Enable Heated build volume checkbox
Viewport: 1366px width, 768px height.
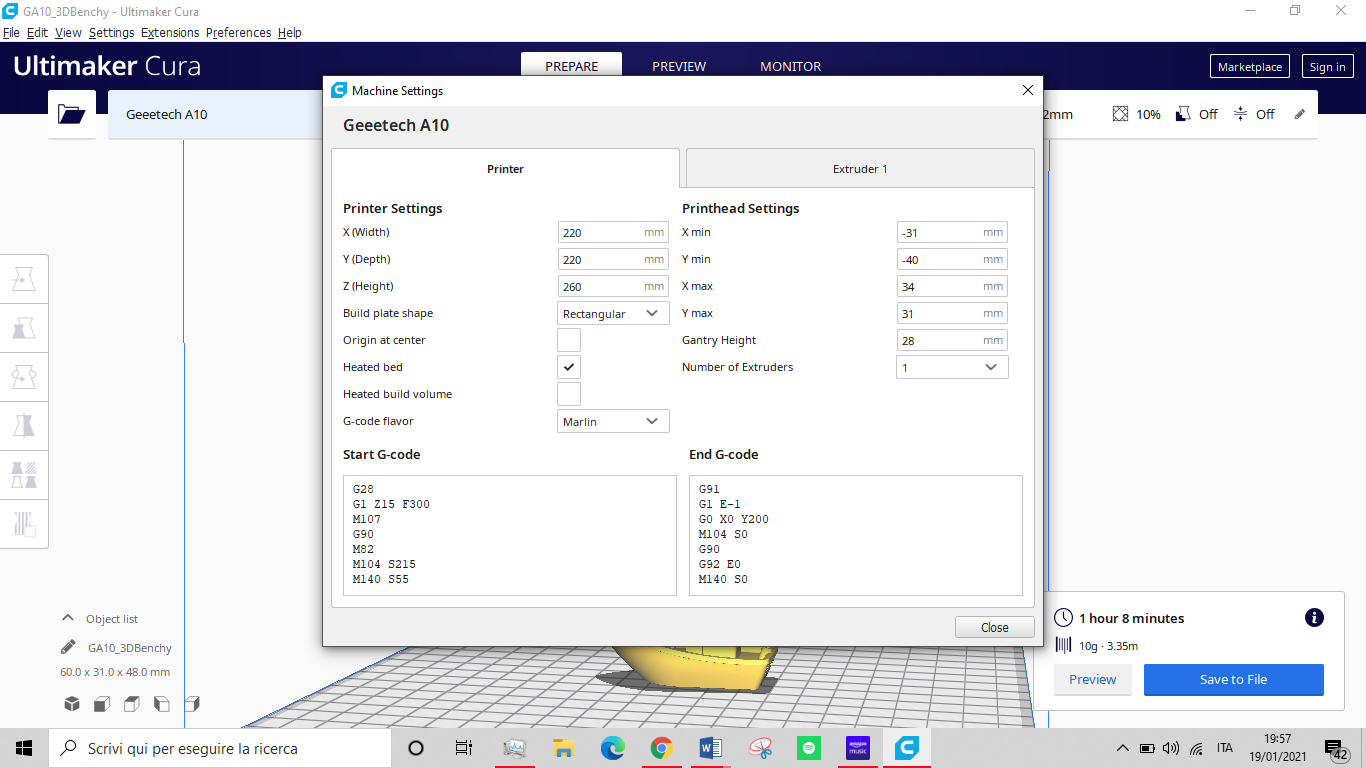tap(569, 394)
